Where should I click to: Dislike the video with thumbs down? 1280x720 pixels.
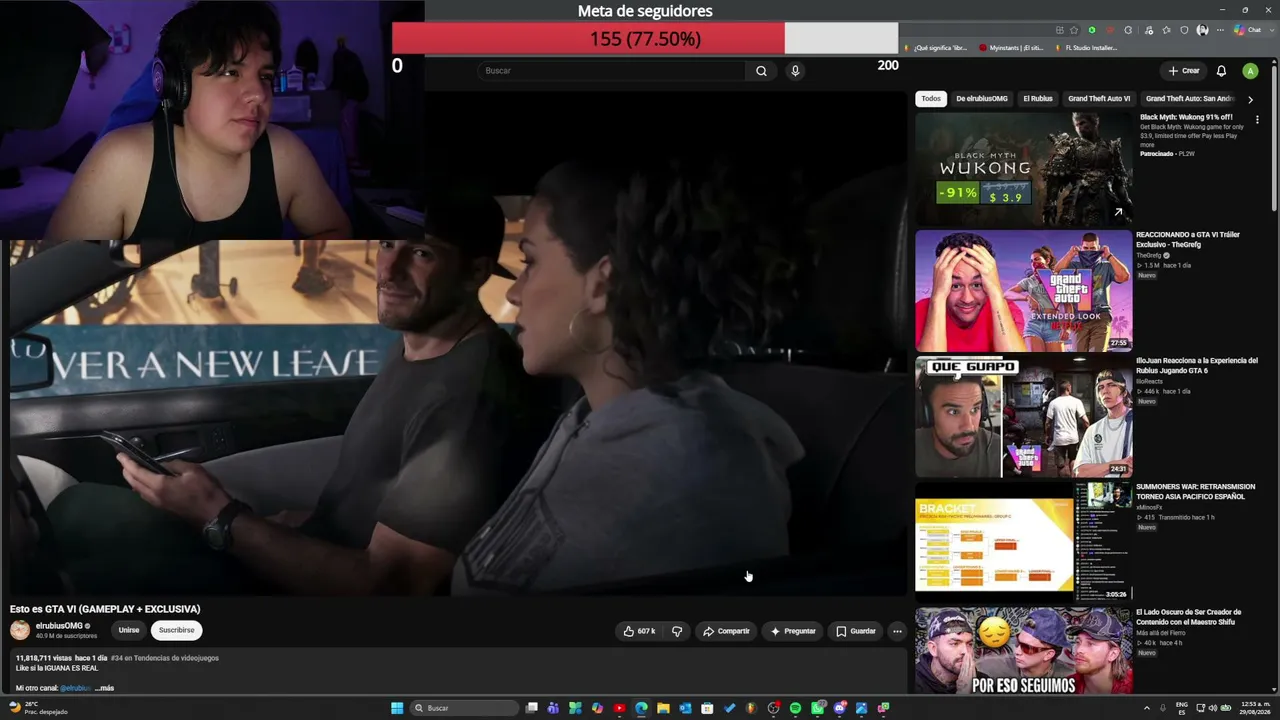(677, 631)
